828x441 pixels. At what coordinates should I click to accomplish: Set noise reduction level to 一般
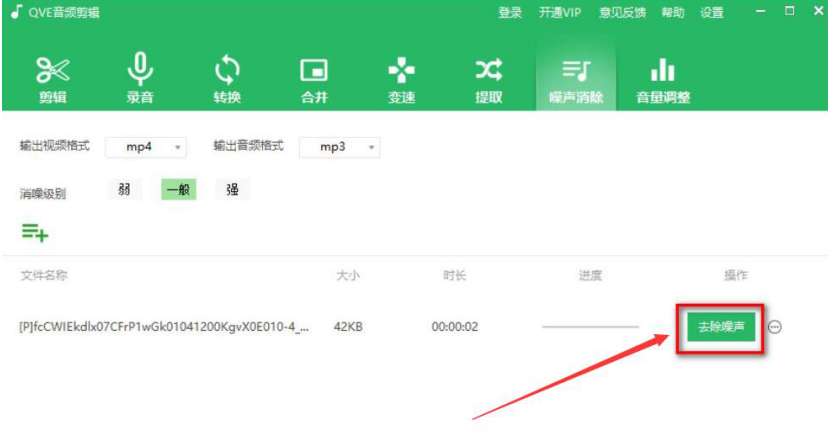(178, 190)
